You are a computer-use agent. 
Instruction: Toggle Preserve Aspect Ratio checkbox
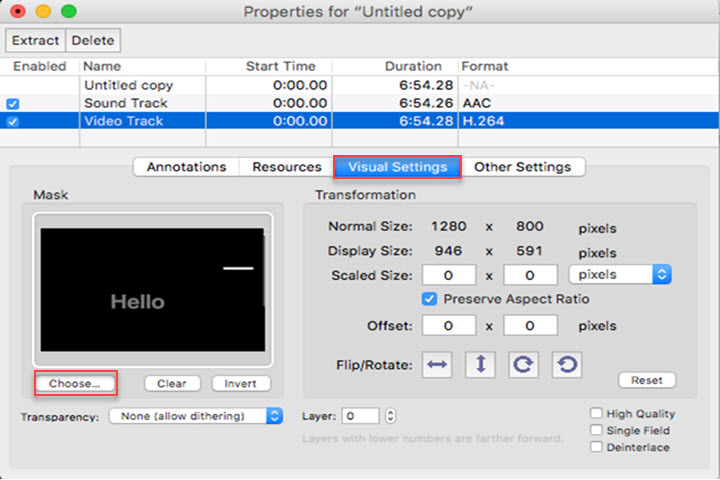(x=429, y=299)
